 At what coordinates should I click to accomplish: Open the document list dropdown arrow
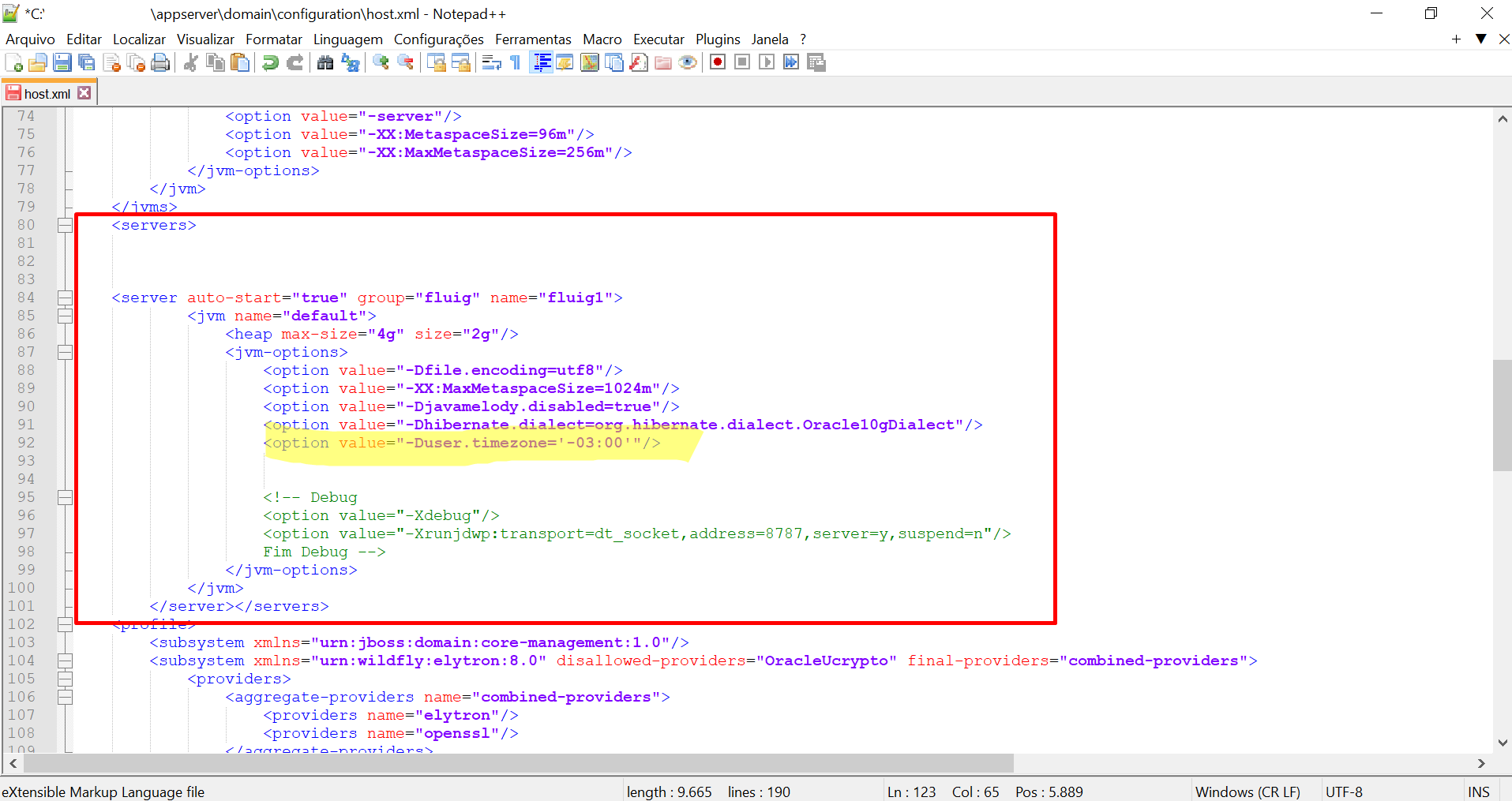tap(1481, 39)
